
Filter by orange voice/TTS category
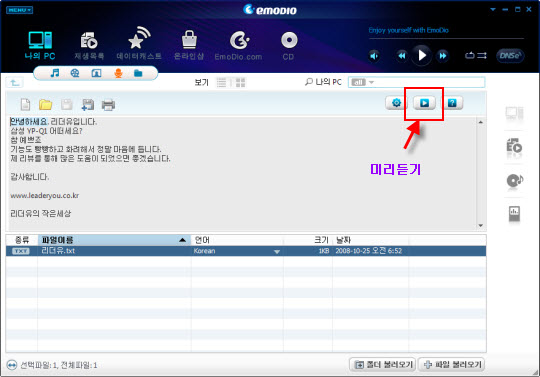[x=118, y=73]
